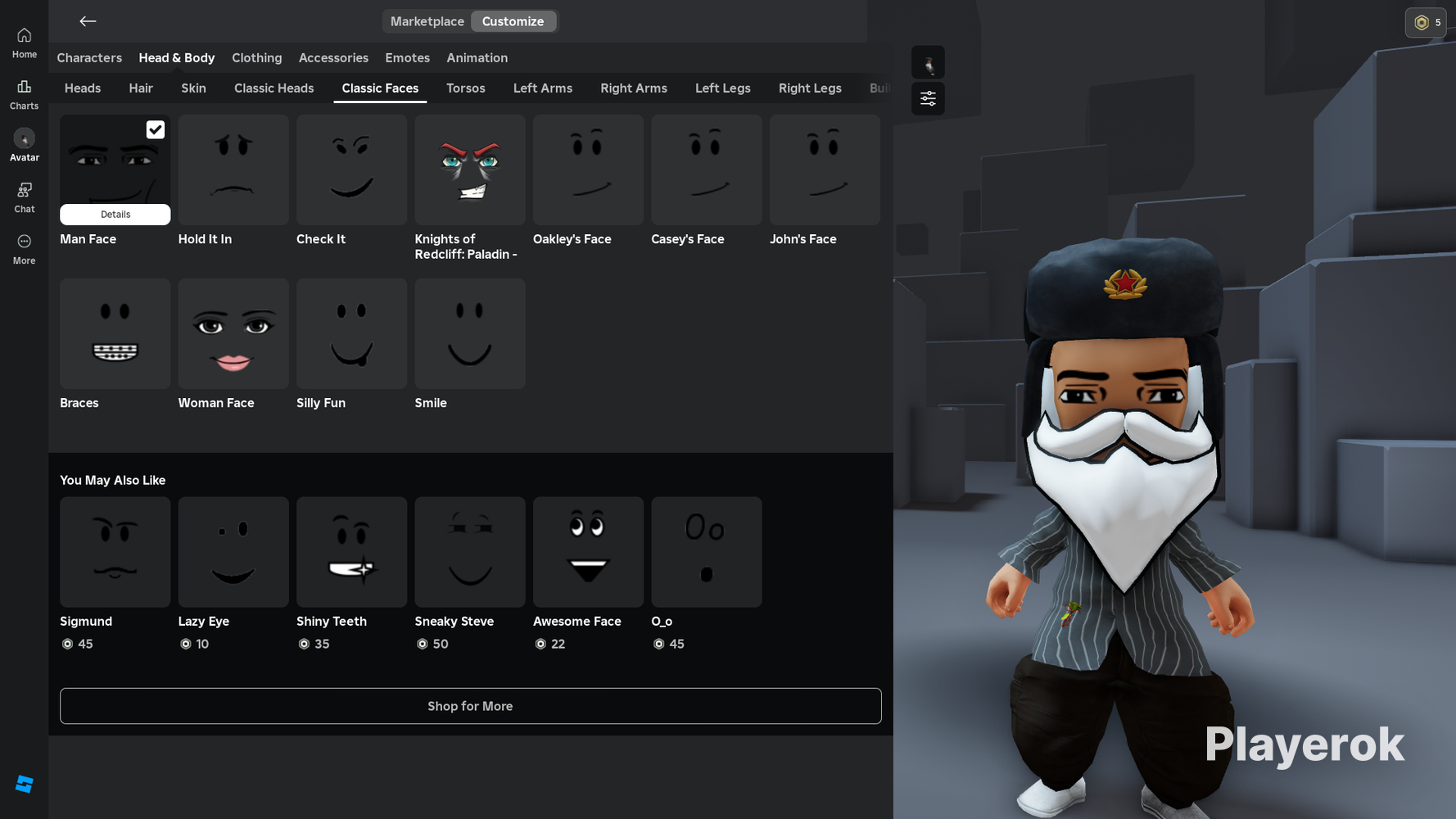Click the Sigmund price of 45

(x=78, y=644)
